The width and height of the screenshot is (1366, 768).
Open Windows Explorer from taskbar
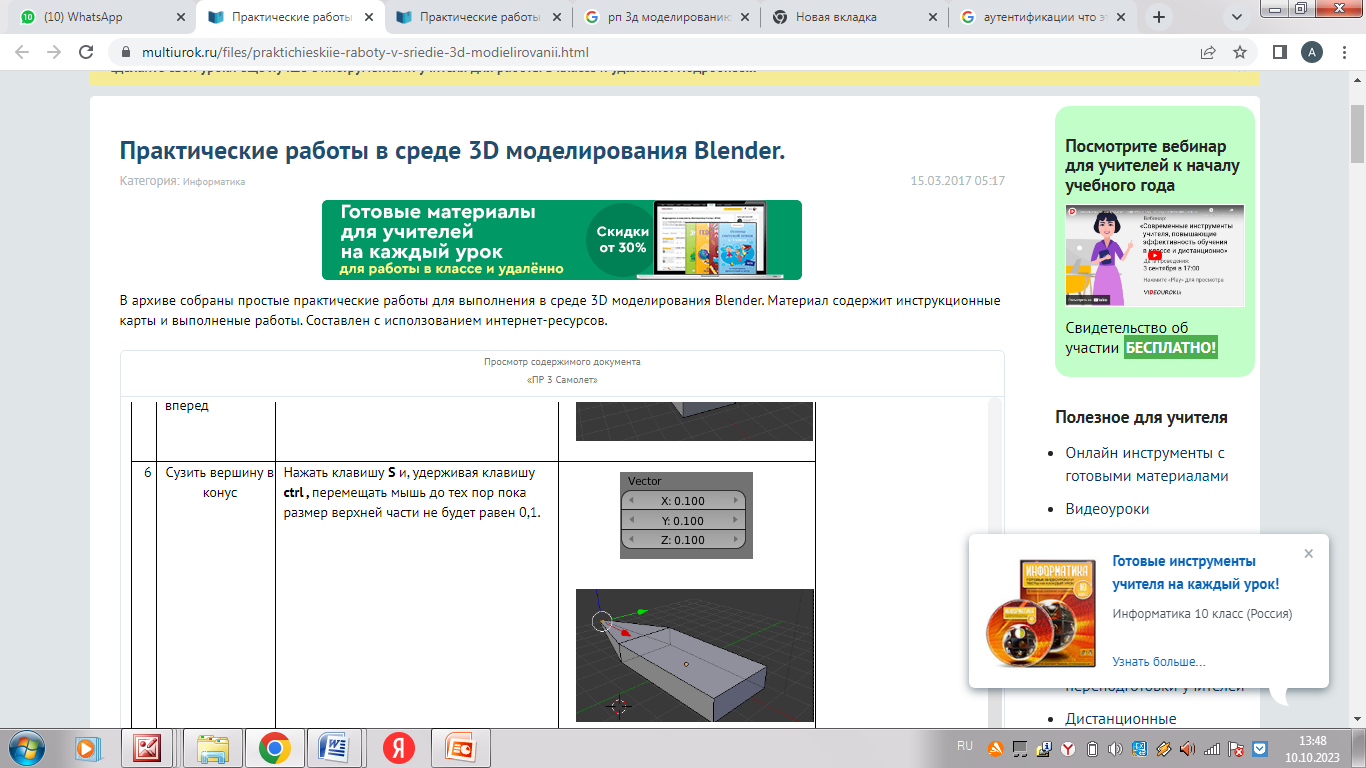pyautogui.click(x=214, y=747)
